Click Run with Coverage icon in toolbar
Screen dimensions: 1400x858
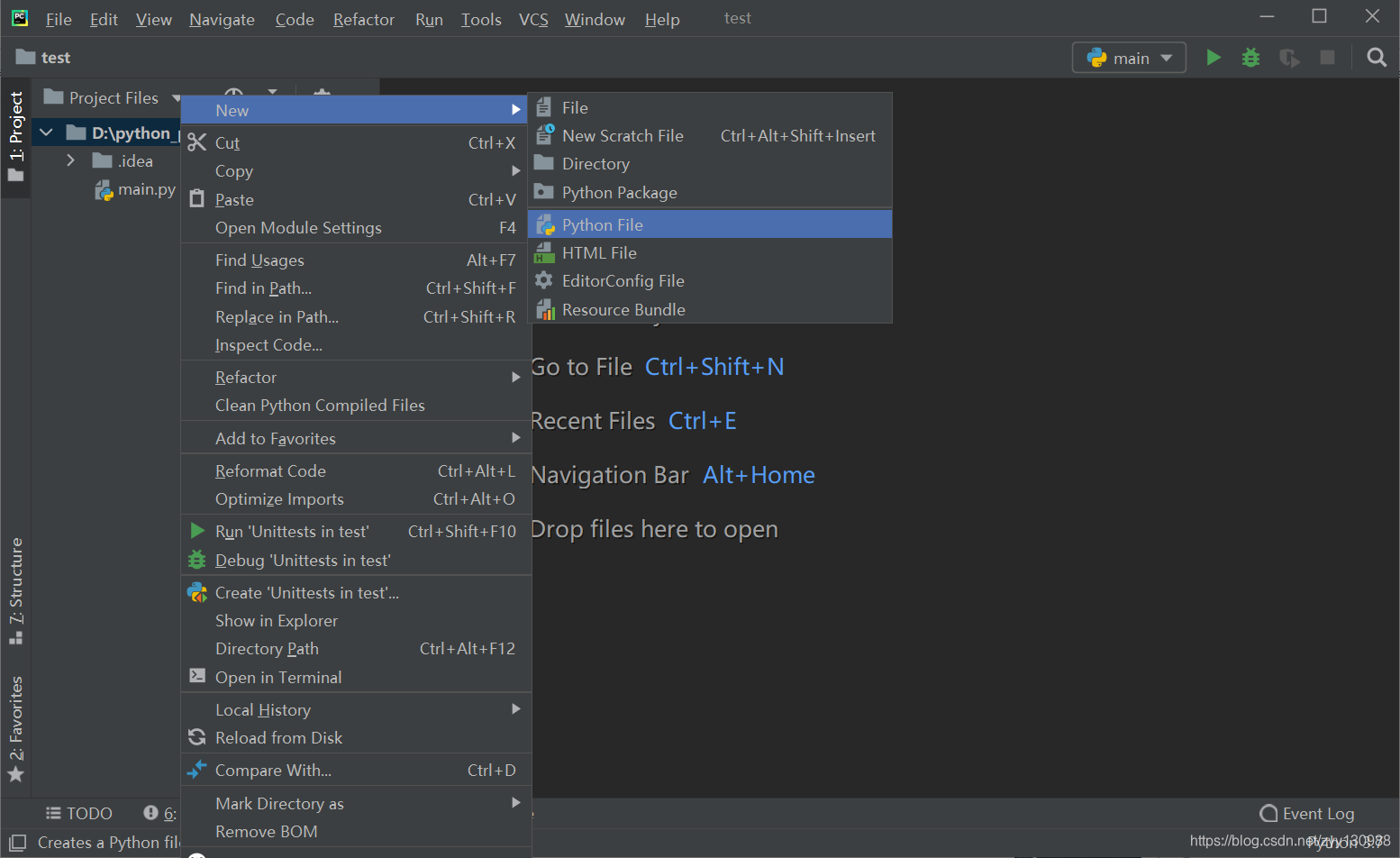click(x=1289, y=58)
